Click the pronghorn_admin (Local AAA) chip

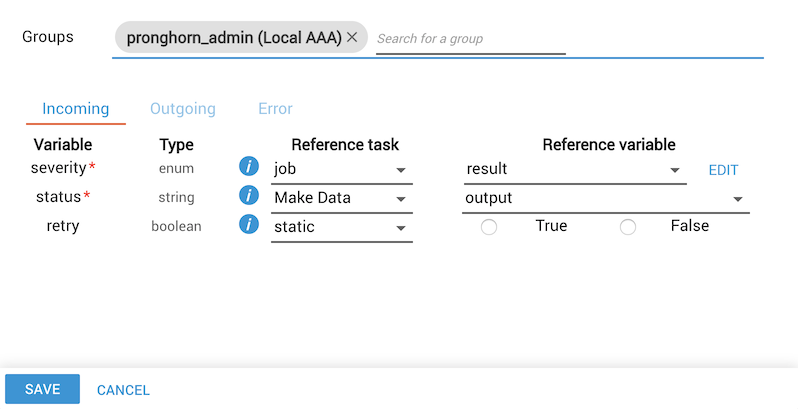click(x=233, y=38)
